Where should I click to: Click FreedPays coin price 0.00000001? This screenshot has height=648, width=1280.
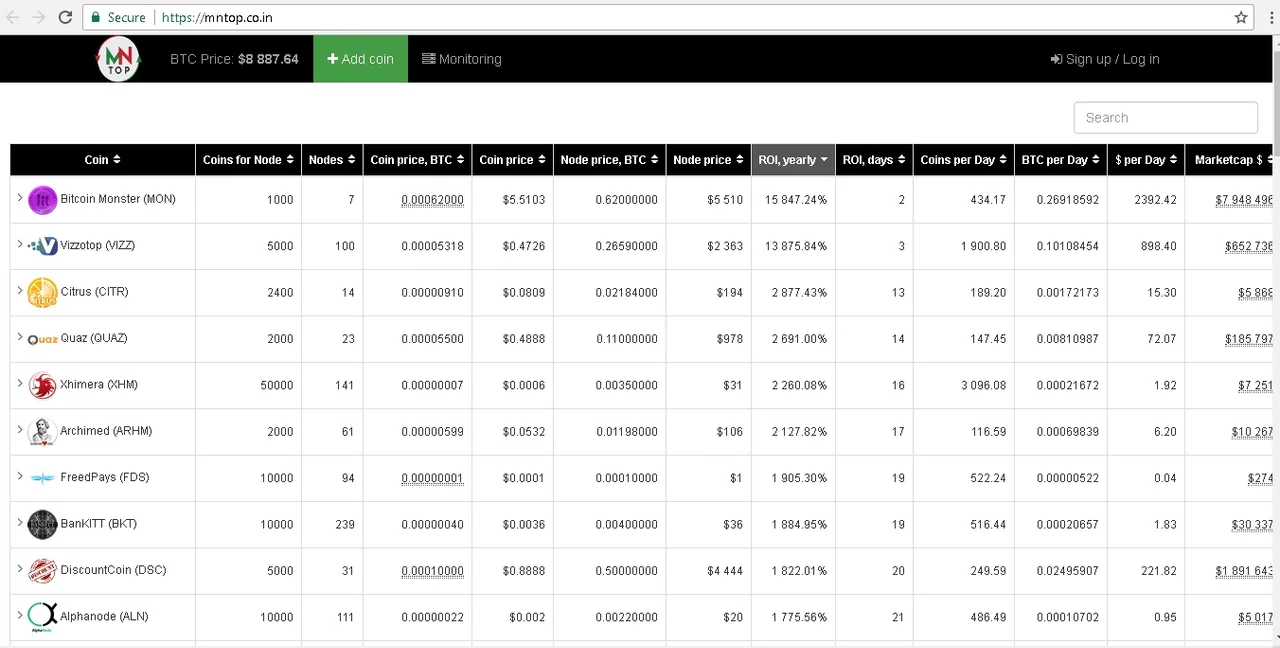click(432, 478)
